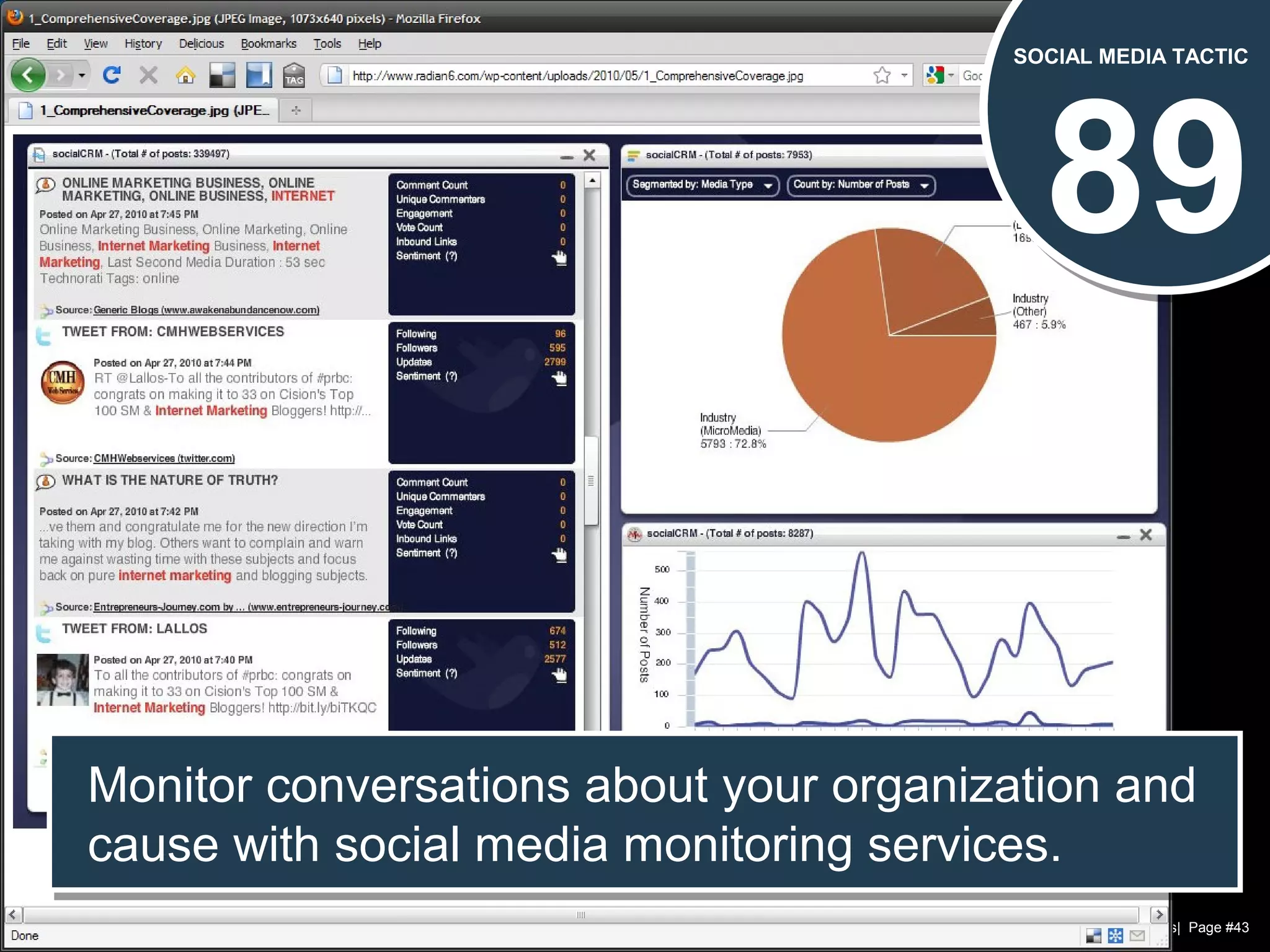Viewport: 1270px width, 952px height.
Task: Click the green Back navigation button
Action: click(x=28, y=76)
